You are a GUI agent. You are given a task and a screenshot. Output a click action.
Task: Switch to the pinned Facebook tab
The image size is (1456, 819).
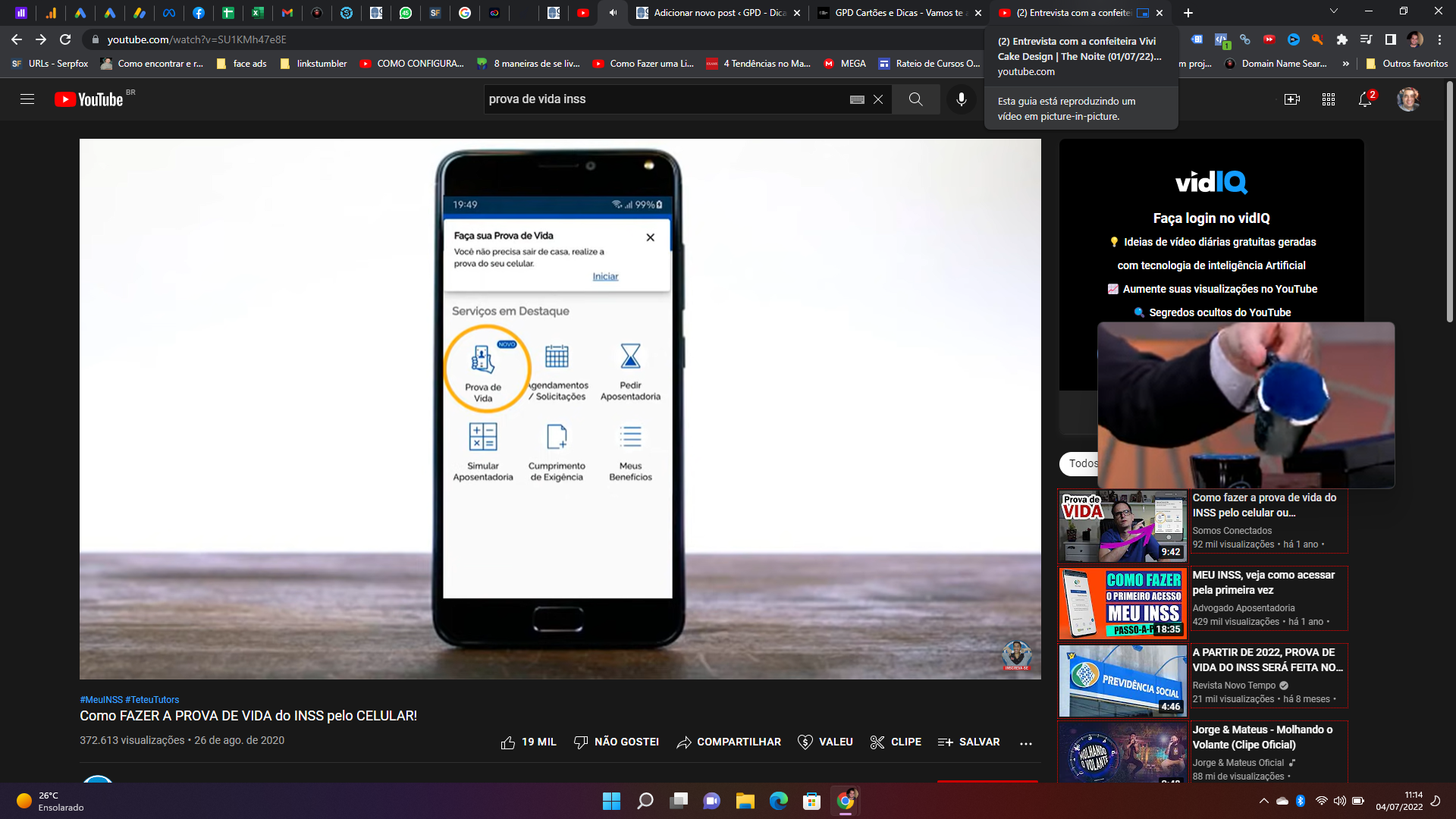198,13
